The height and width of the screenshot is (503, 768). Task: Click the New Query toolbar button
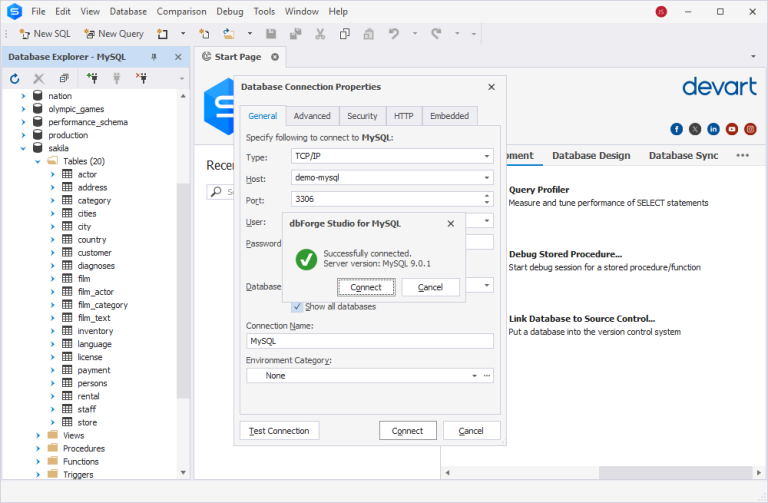coord(113,33)
